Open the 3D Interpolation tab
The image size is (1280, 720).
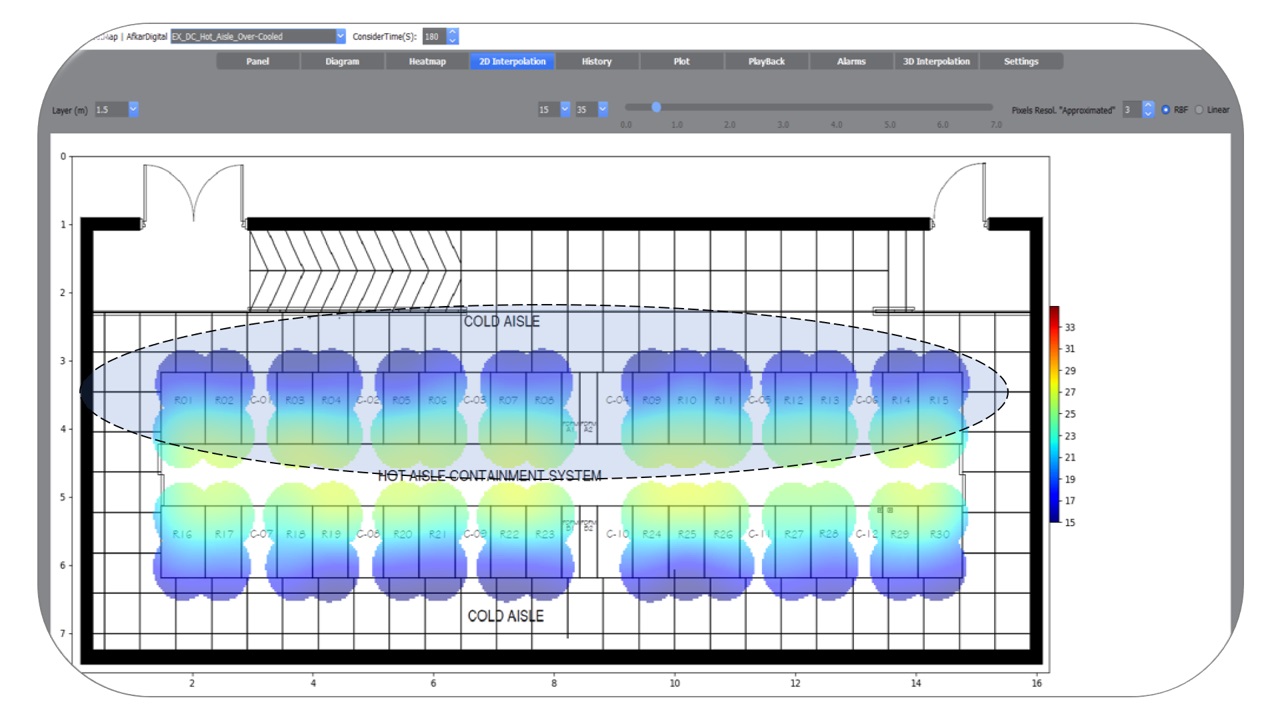pos(936,61)
